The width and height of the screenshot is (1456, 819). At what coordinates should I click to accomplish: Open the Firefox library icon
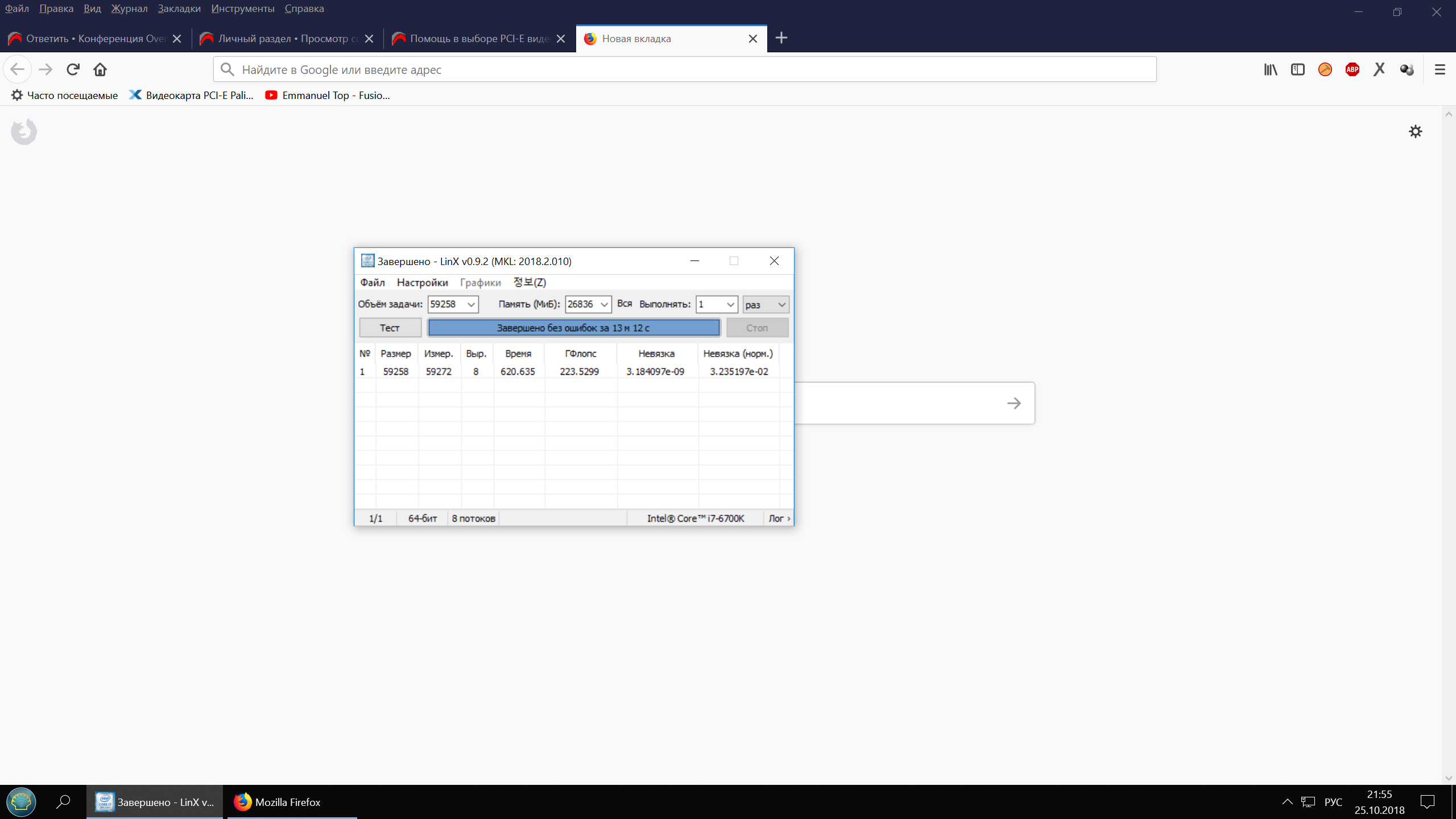(1271, 69)
